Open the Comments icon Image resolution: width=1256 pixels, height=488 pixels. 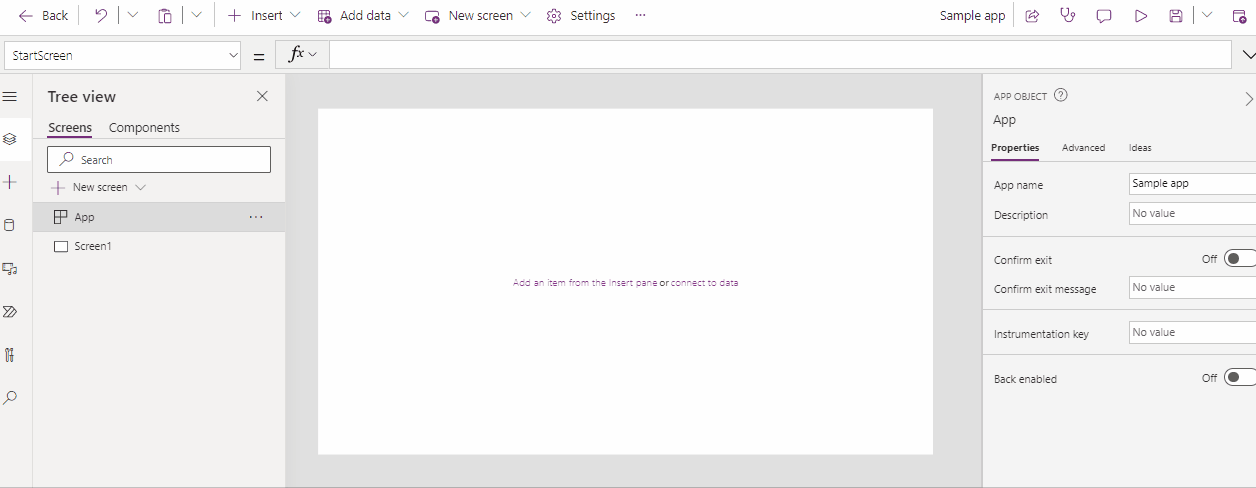[x=1104, y=16]
